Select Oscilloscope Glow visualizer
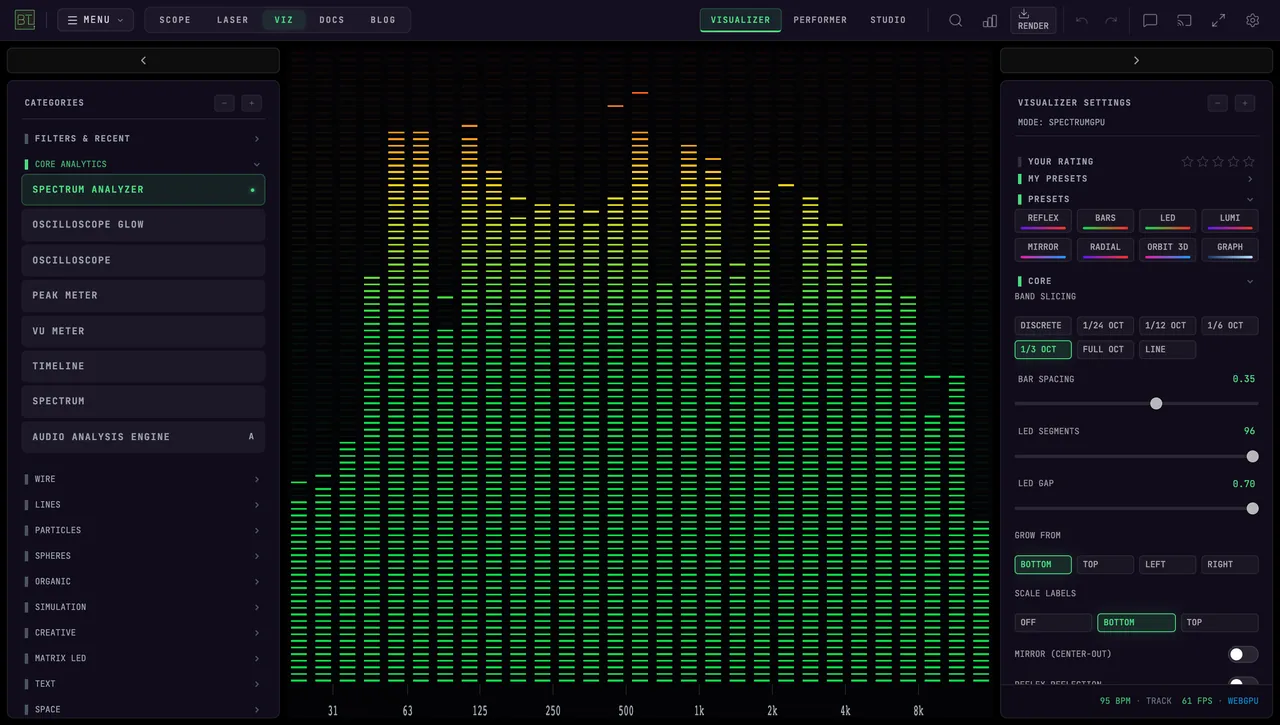 coord(143,225)
